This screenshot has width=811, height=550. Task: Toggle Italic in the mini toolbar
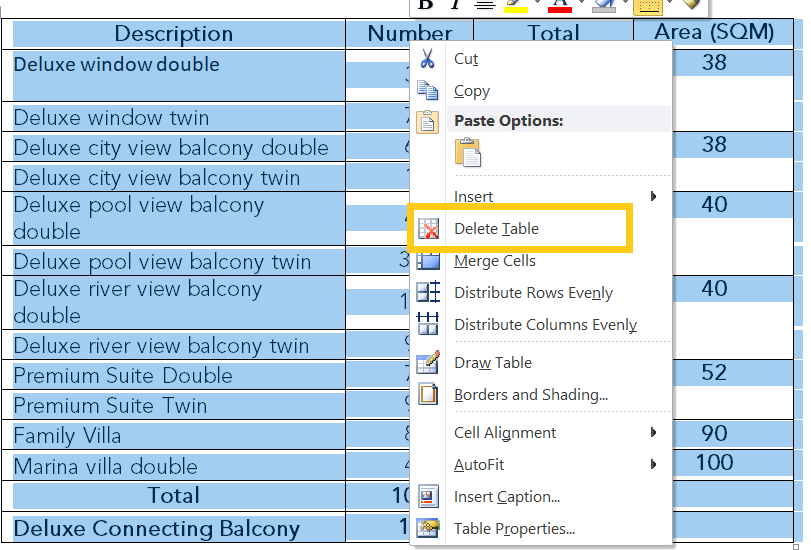(x=455, y=4)
